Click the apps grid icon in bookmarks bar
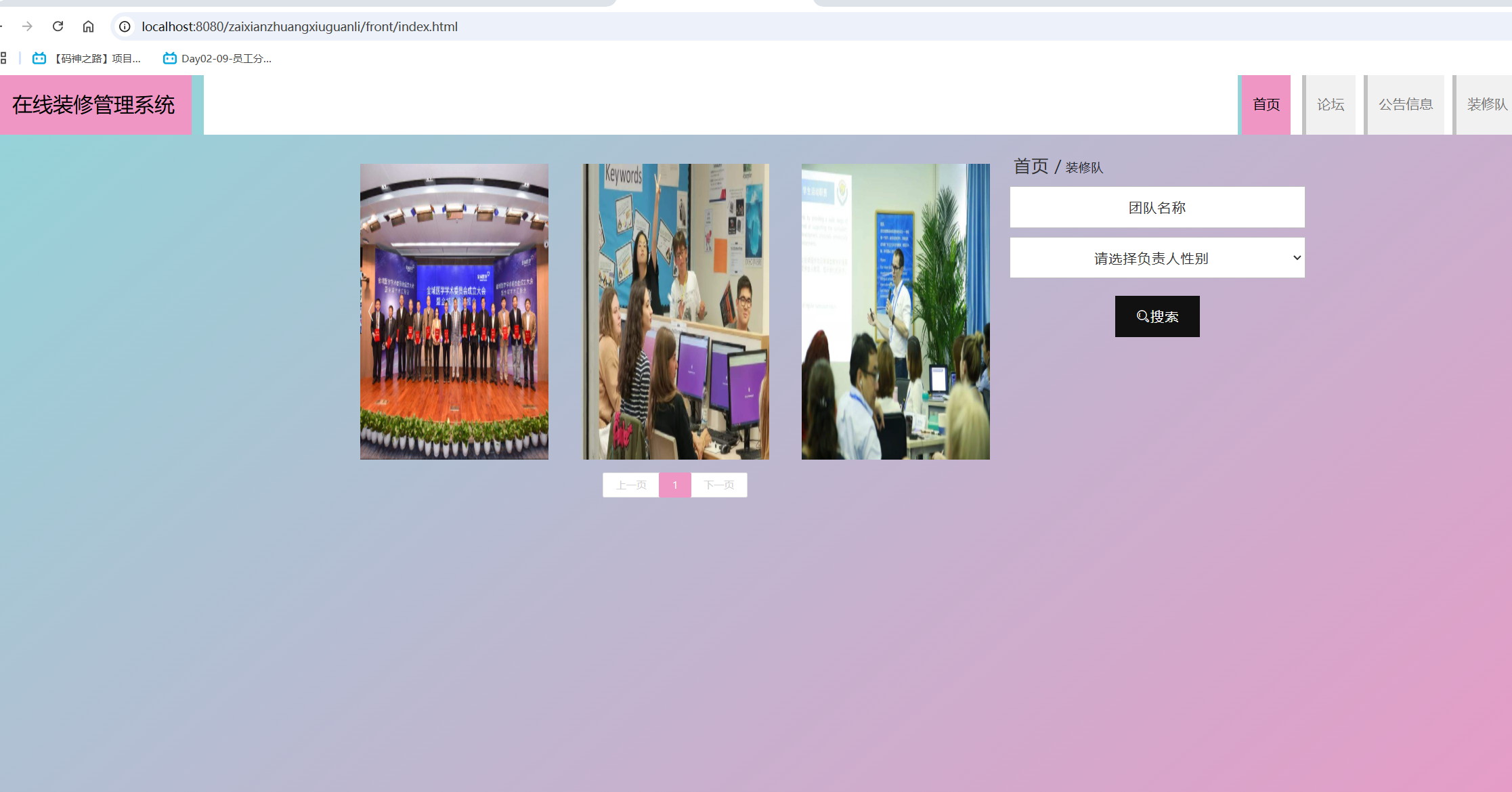1512x792 pixels. [x=3, y=59]
